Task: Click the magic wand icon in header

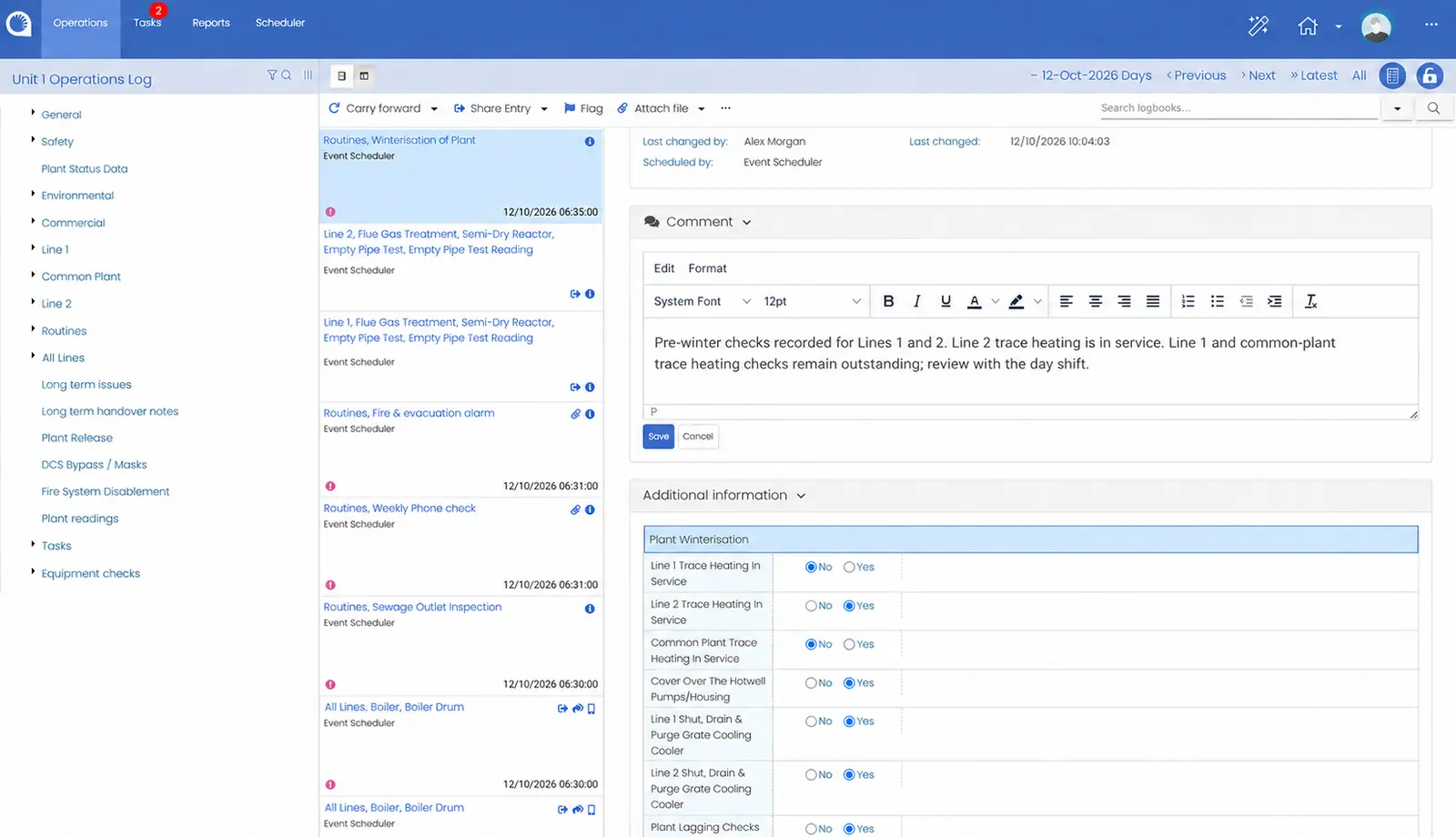Action: point(1258,26)
